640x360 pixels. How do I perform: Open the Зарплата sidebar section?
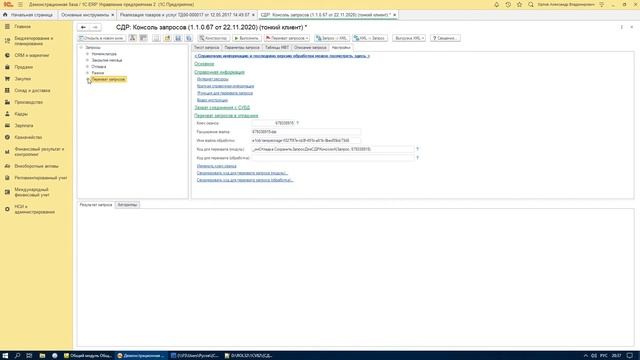pyautogui.click(x=24, y=126)
